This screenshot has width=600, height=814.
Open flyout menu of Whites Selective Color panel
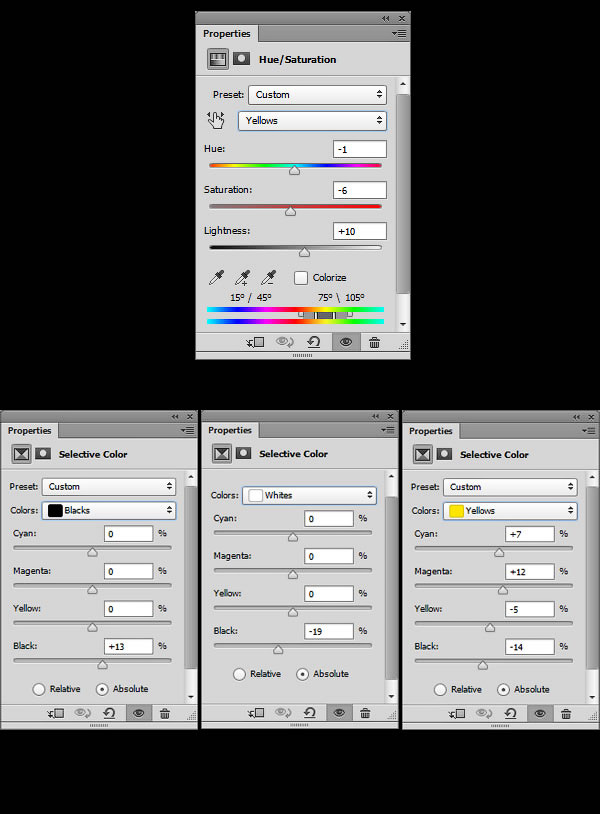[x=388, y=430]
